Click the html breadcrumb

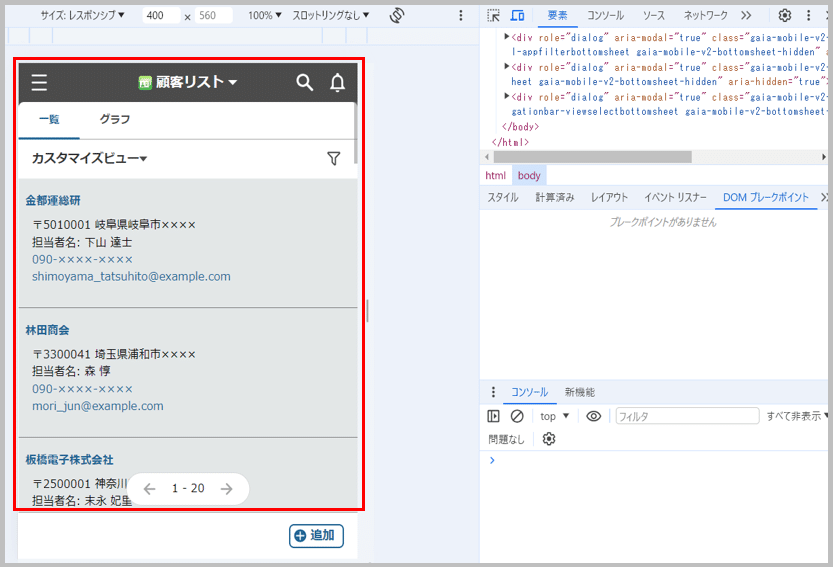coord(495,175)
